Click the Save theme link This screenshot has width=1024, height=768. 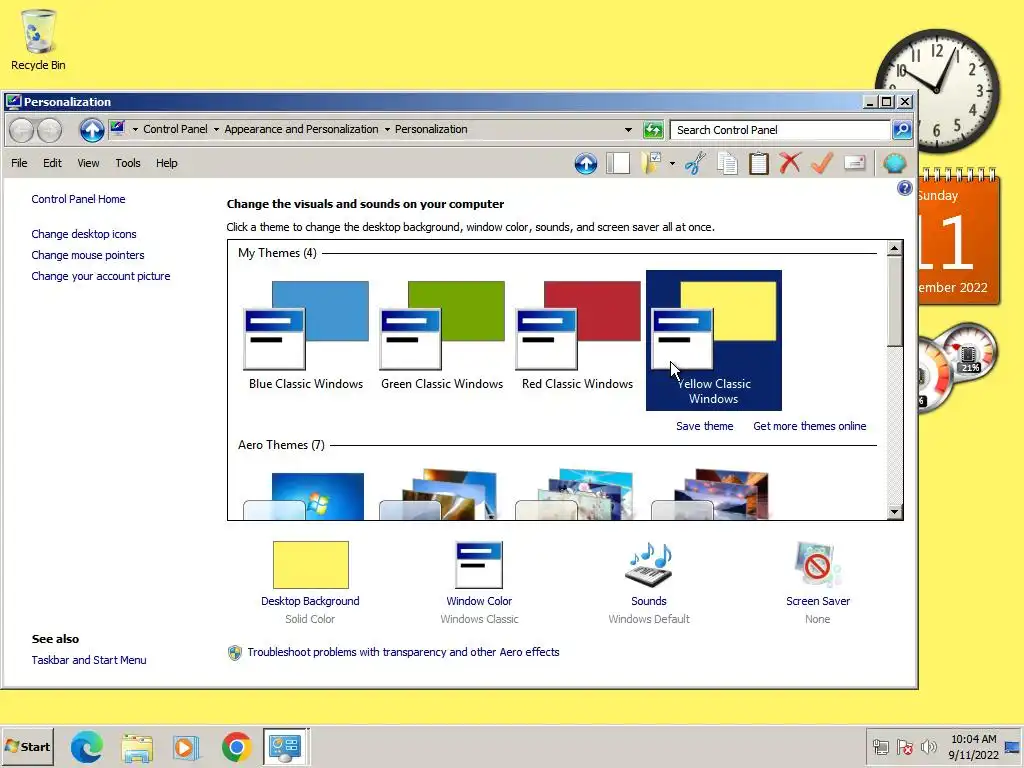click(x=705, y=426)
